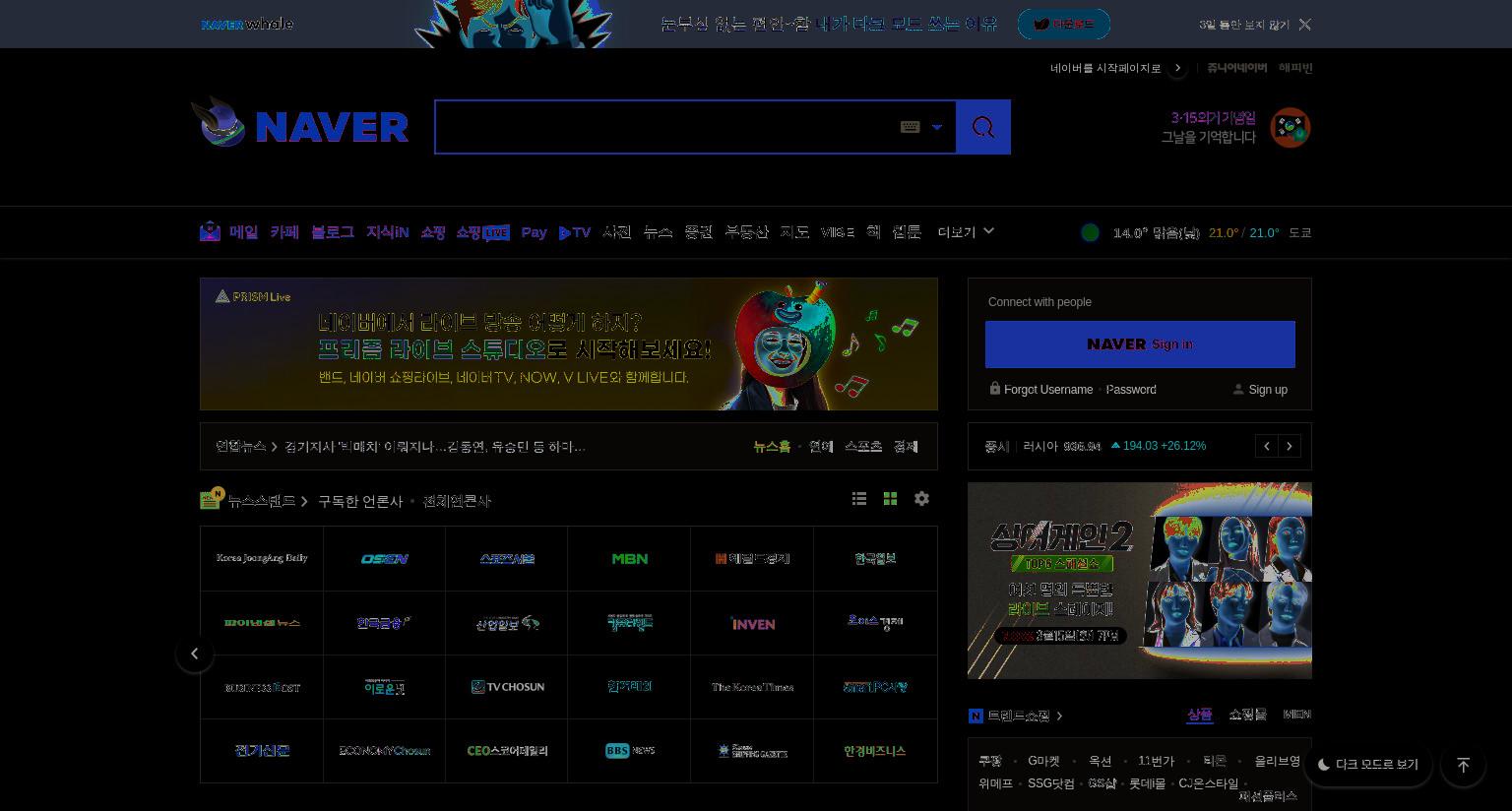
Task: Click the weather icon next to 14.0°
Action: tap(1090, 232)
